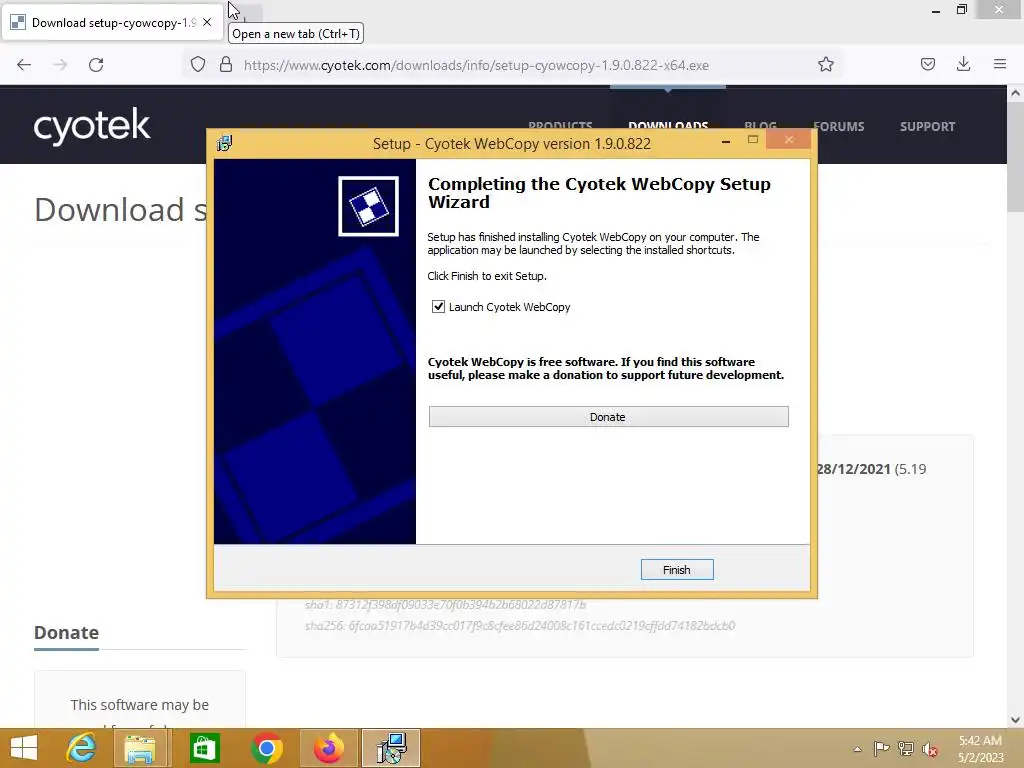
Task: Reload the current page
Action: [x=96, y=65]
